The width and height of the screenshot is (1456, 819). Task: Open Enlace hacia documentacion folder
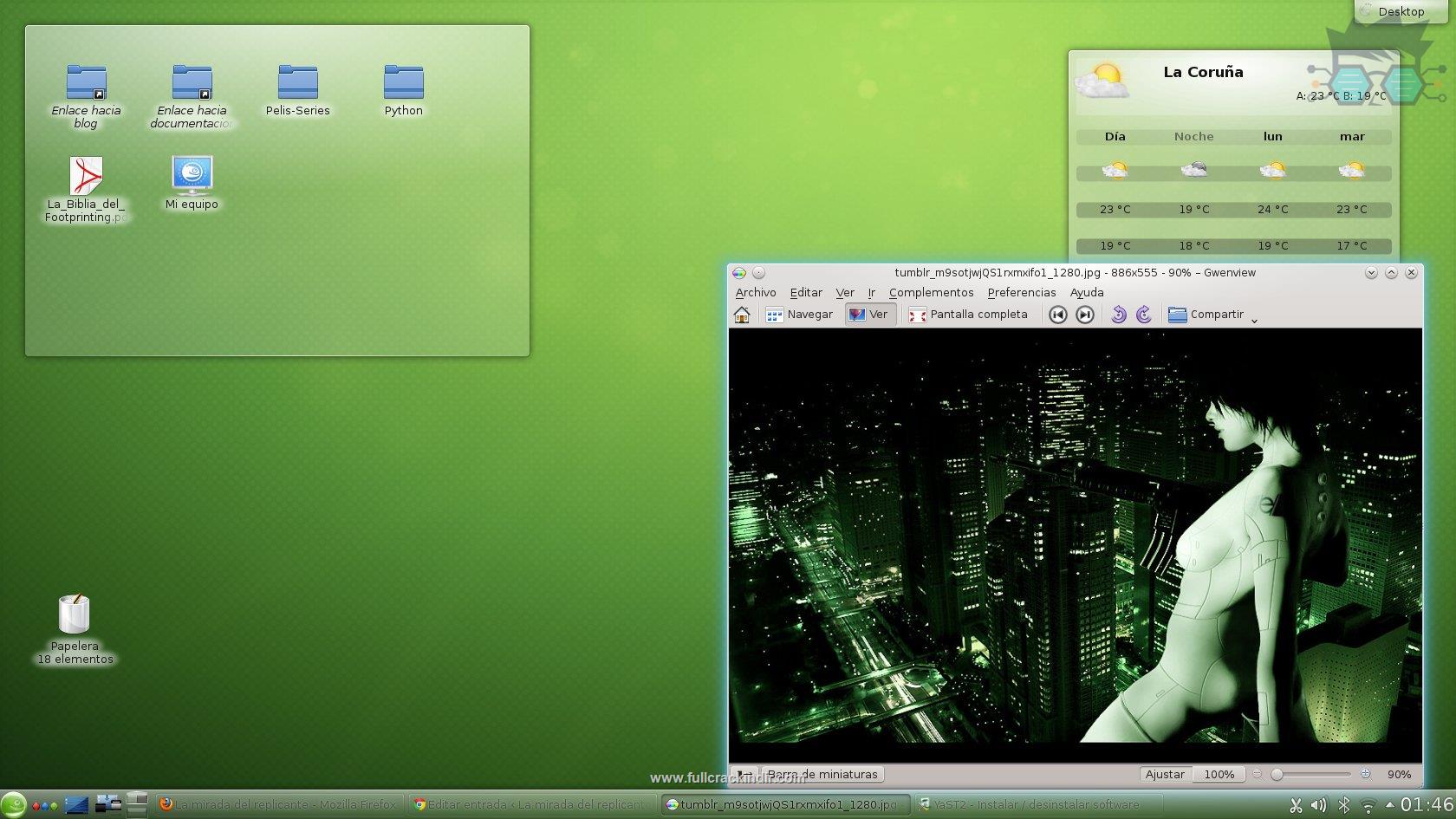click(x=192, y=97)
